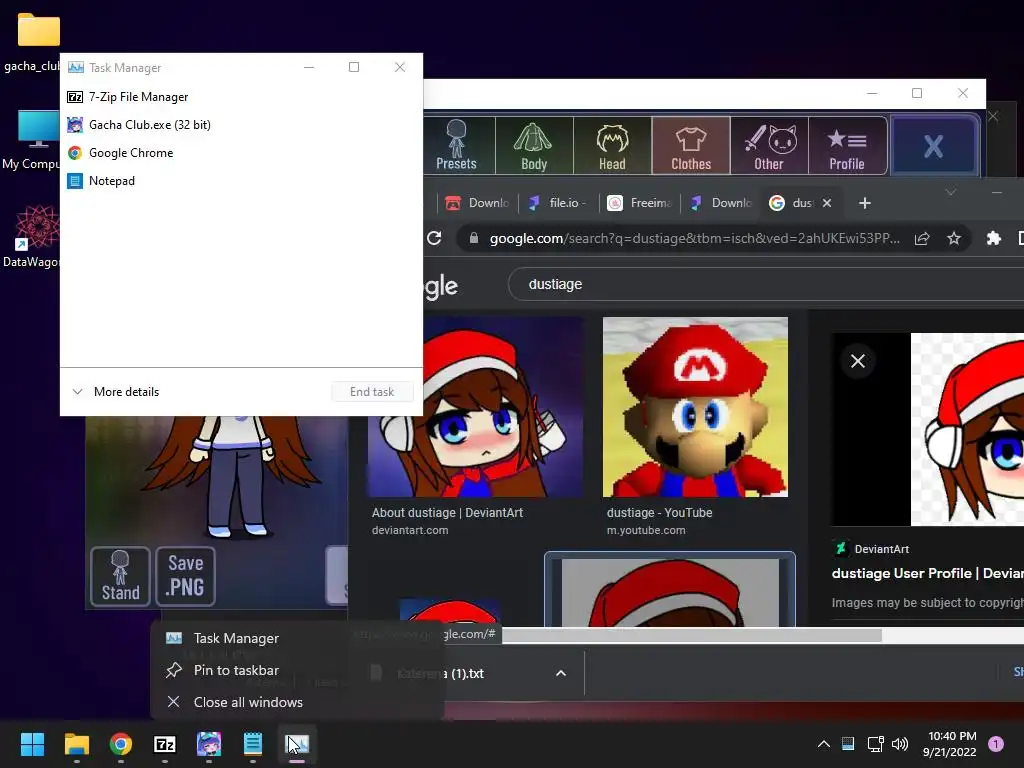Image resolution: width=1024 pixels, height=768 pixels.
Task: Switch to the first Downlo Chrome tab
Action: pos(477,203)
